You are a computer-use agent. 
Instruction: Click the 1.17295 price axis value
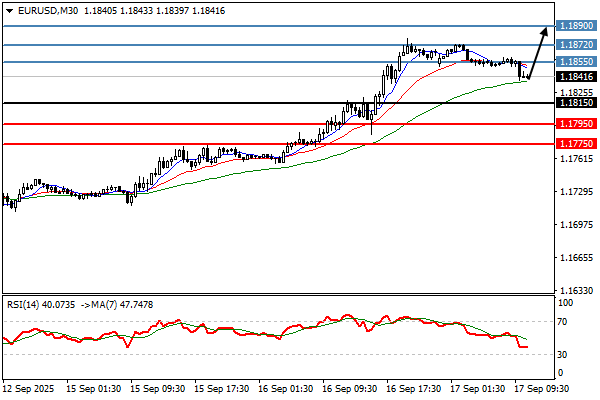point(576,191)
